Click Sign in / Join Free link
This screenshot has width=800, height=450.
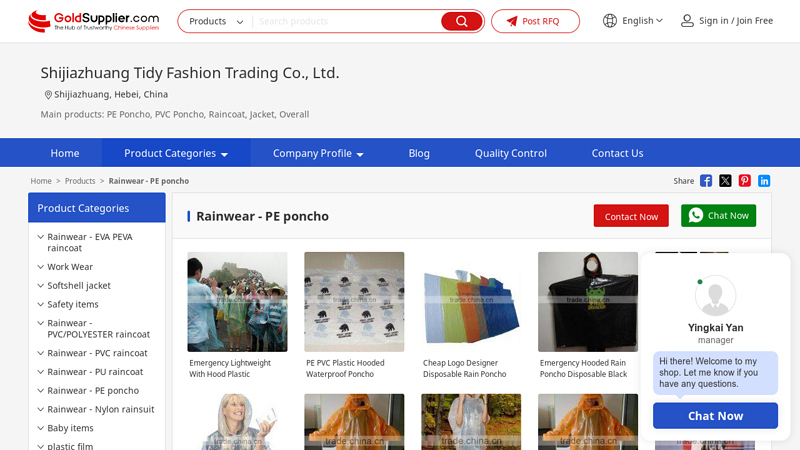coord(736,21)
